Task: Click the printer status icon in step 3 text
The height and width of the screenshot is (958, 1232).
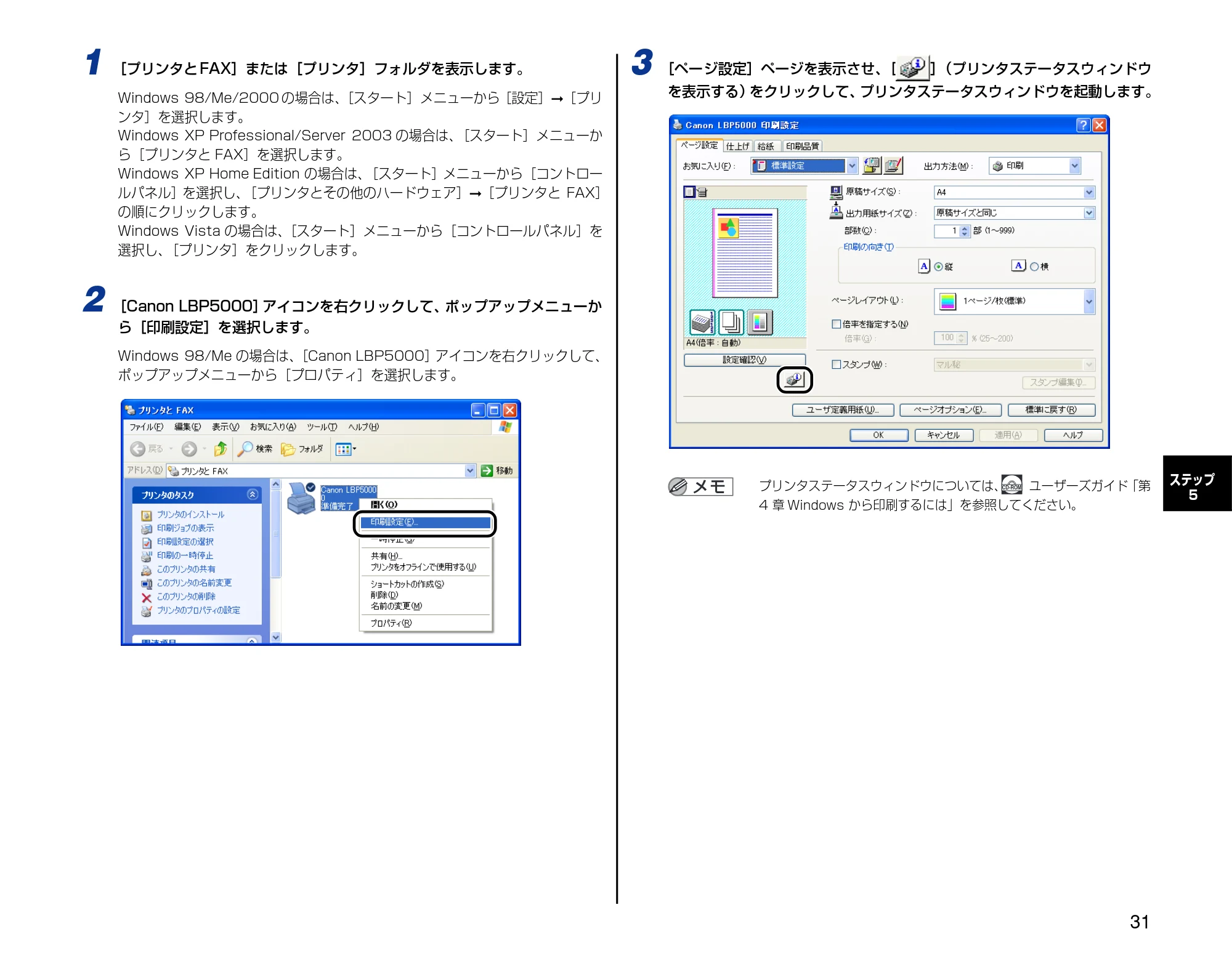Action: pyautogui.click(x=912, y=68)
